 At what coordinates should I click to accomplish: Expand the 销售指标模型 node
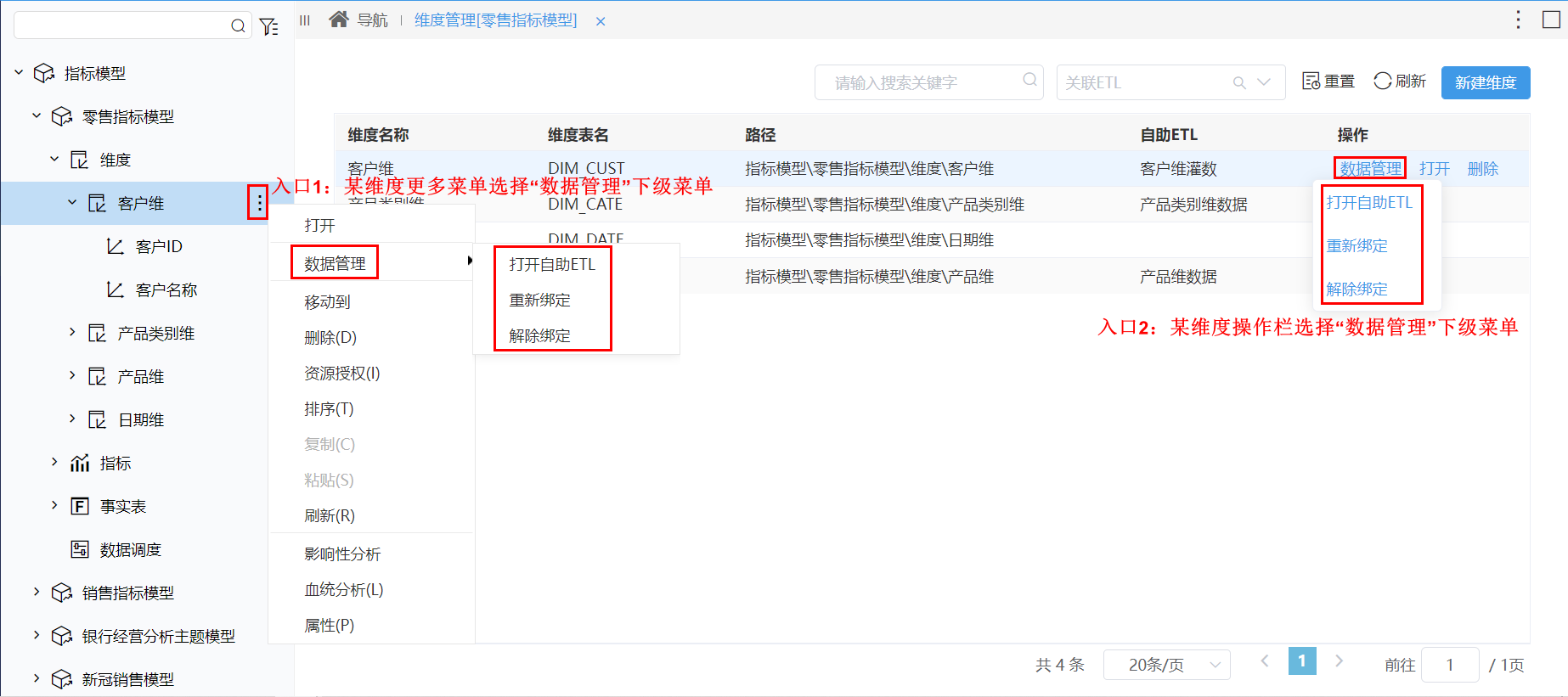coord(37,592)
